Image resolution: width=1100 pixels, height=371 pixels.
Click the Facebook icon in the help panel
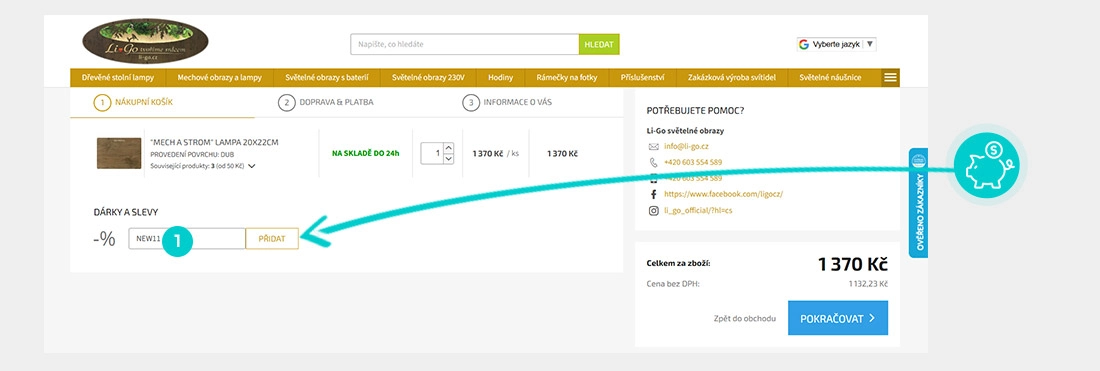pyautogui.click(x=654, y=194)
